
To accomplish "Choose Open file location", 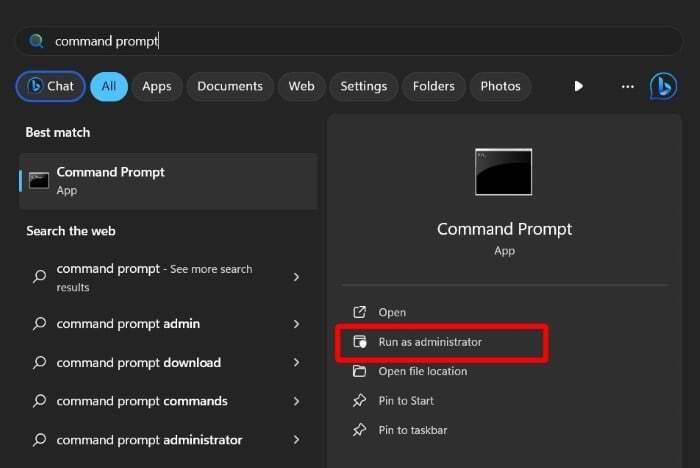I will (423, 371).
